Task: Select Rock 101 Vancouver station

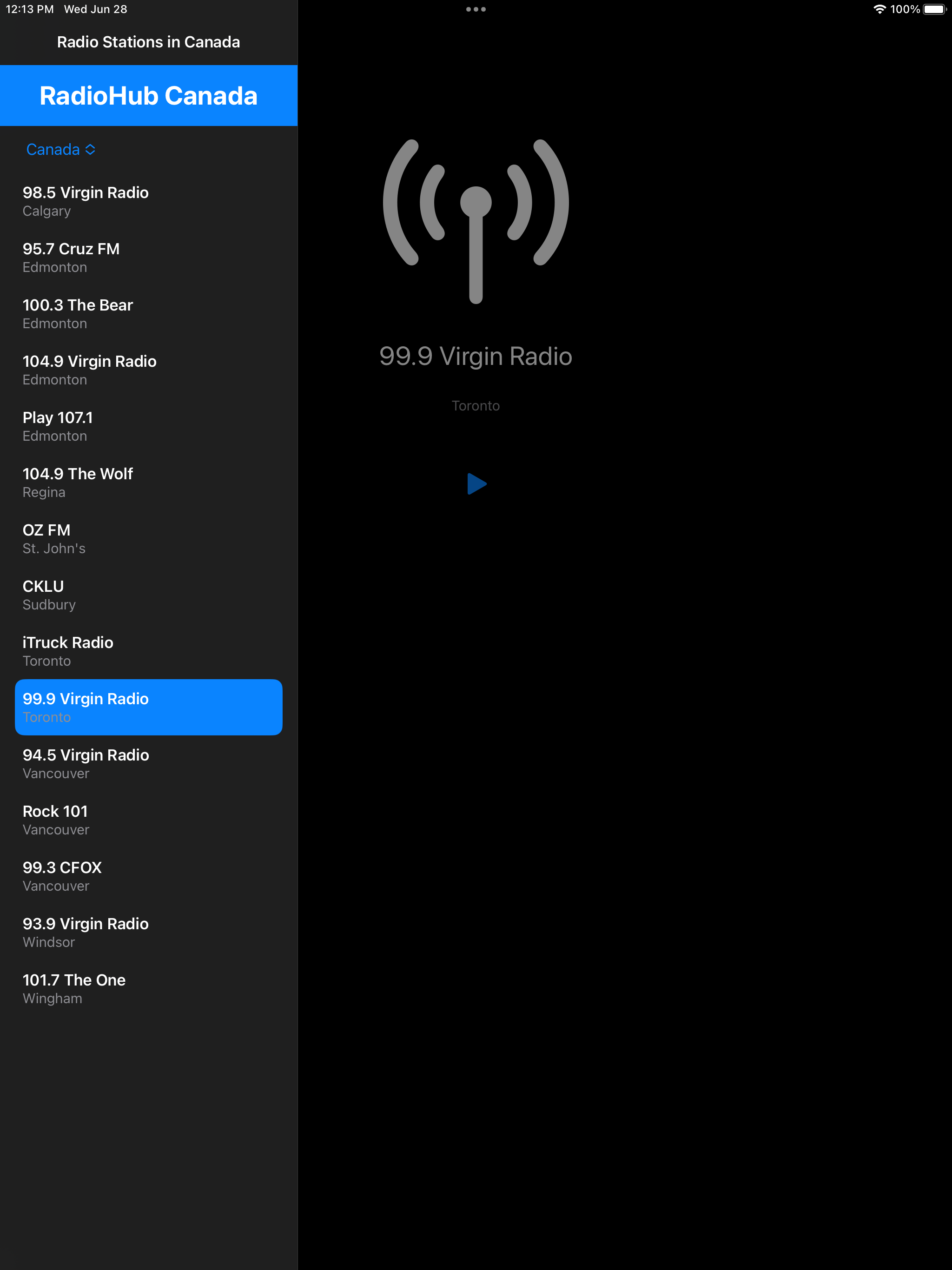Action: coord(149,820)
